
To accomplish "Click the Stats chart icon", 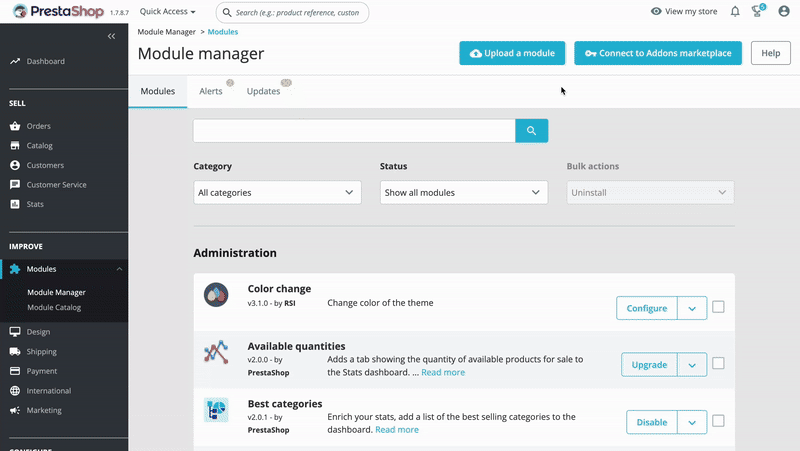I will coord(15,204).
